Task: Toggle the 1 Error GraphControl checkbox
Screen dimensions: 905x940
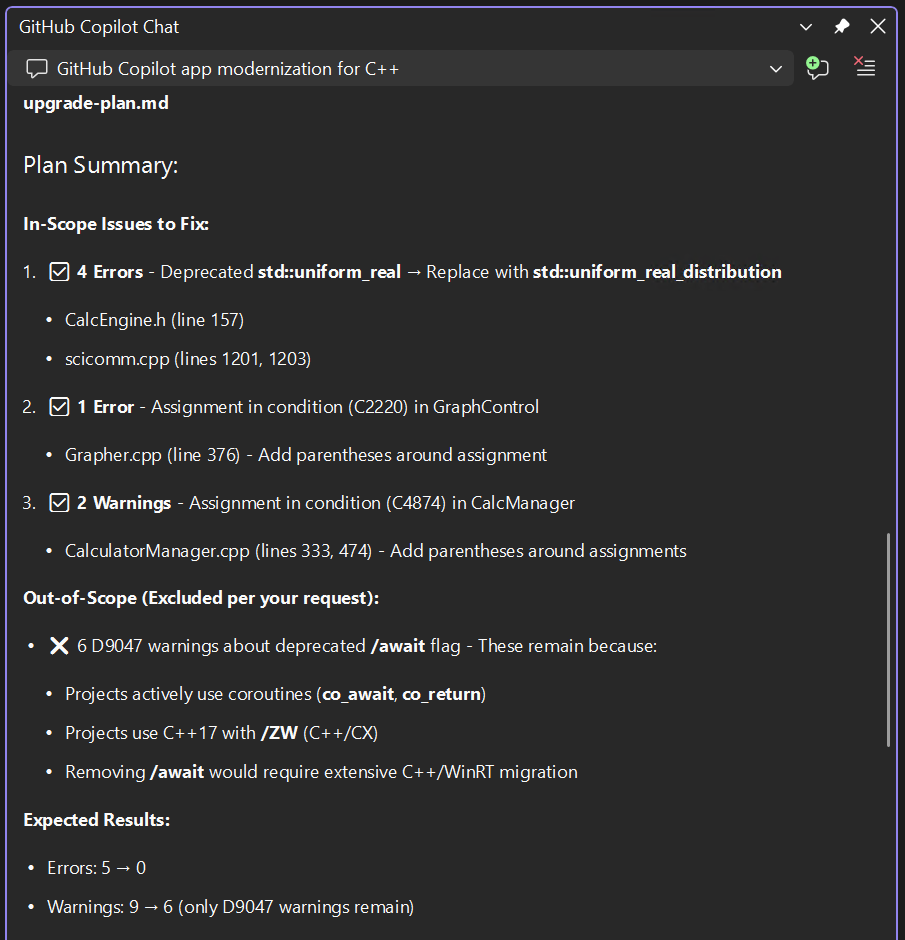Action: tap(59, 406)
